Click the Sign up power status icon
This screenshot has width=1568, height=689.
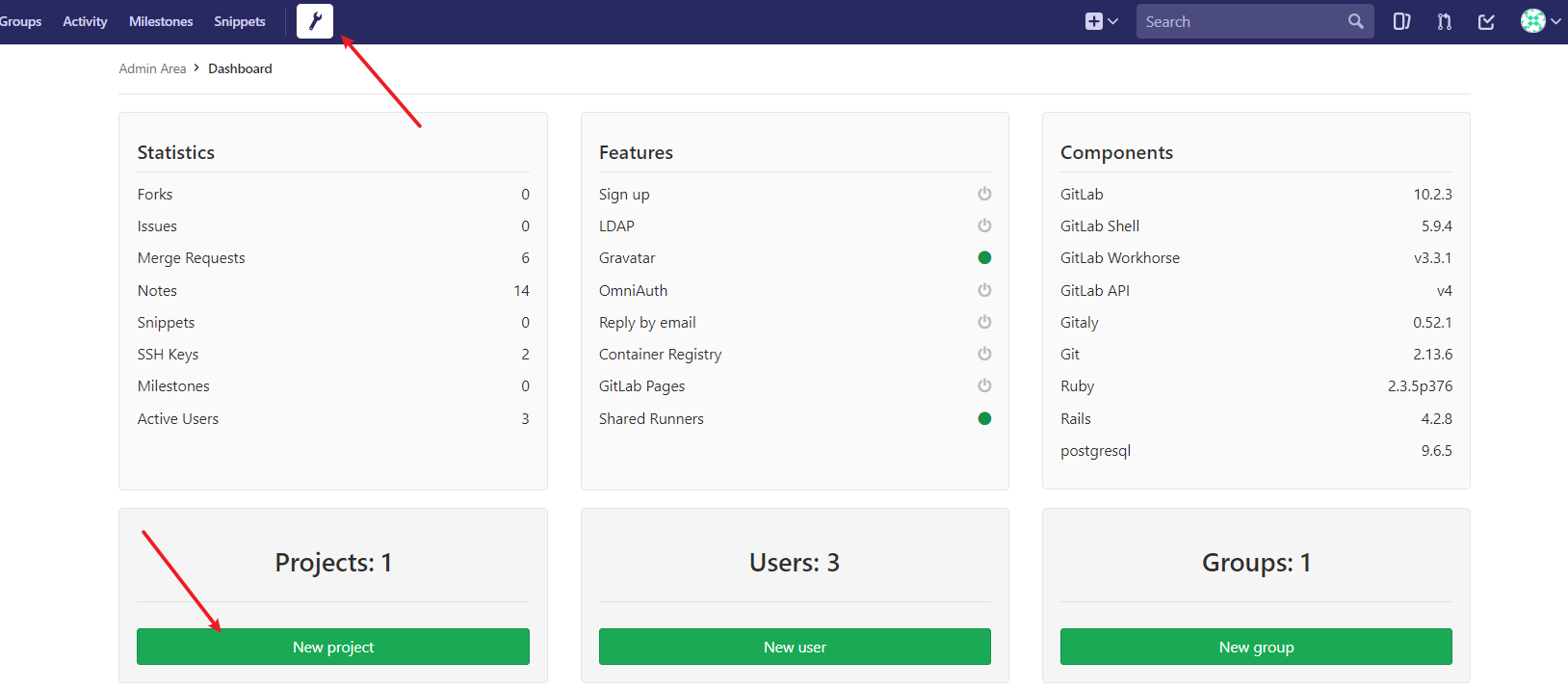tap(984, 194)
